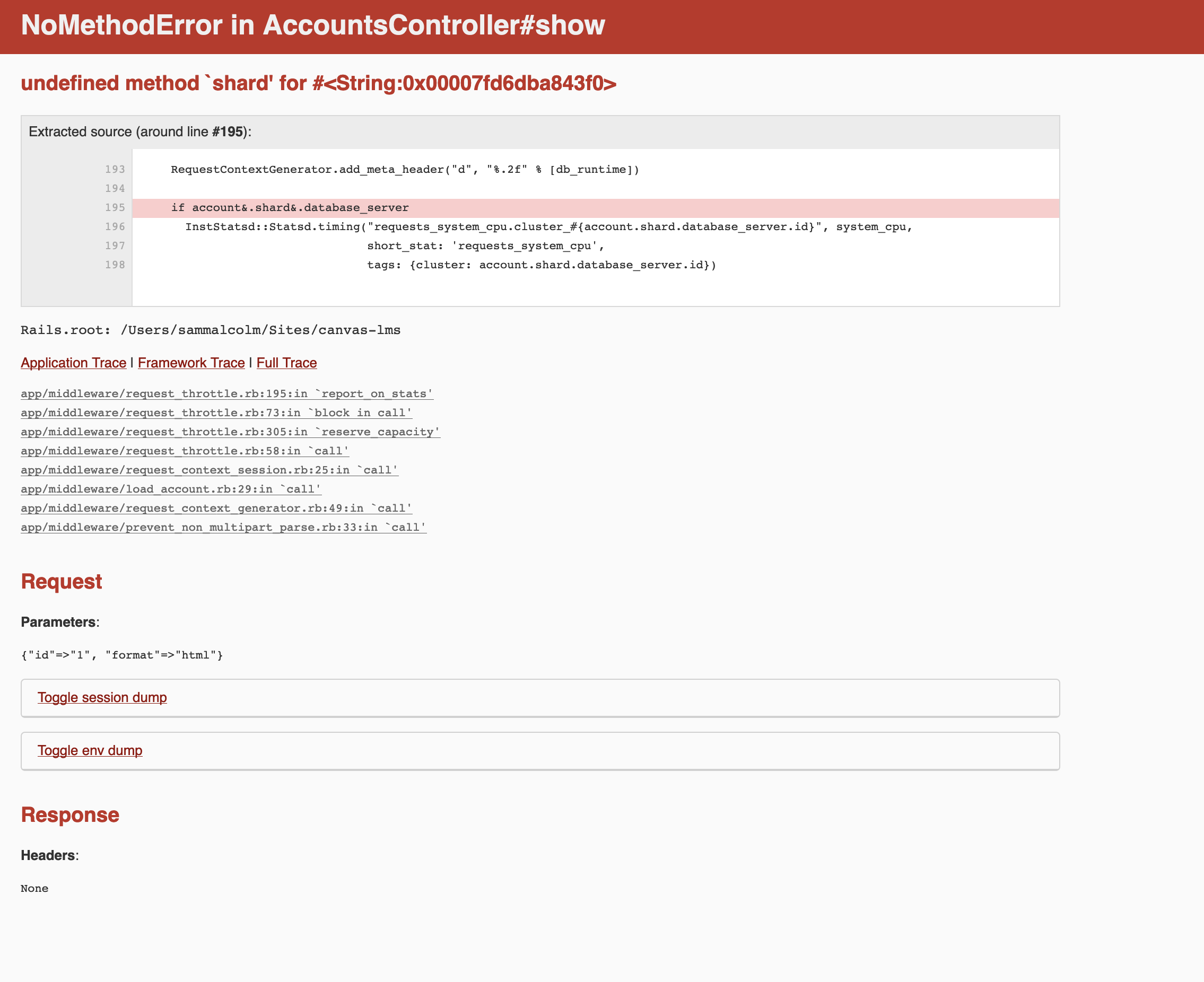The image size is (1204, 982).
Task: Toggle session dump
Action: pos(102,697)
